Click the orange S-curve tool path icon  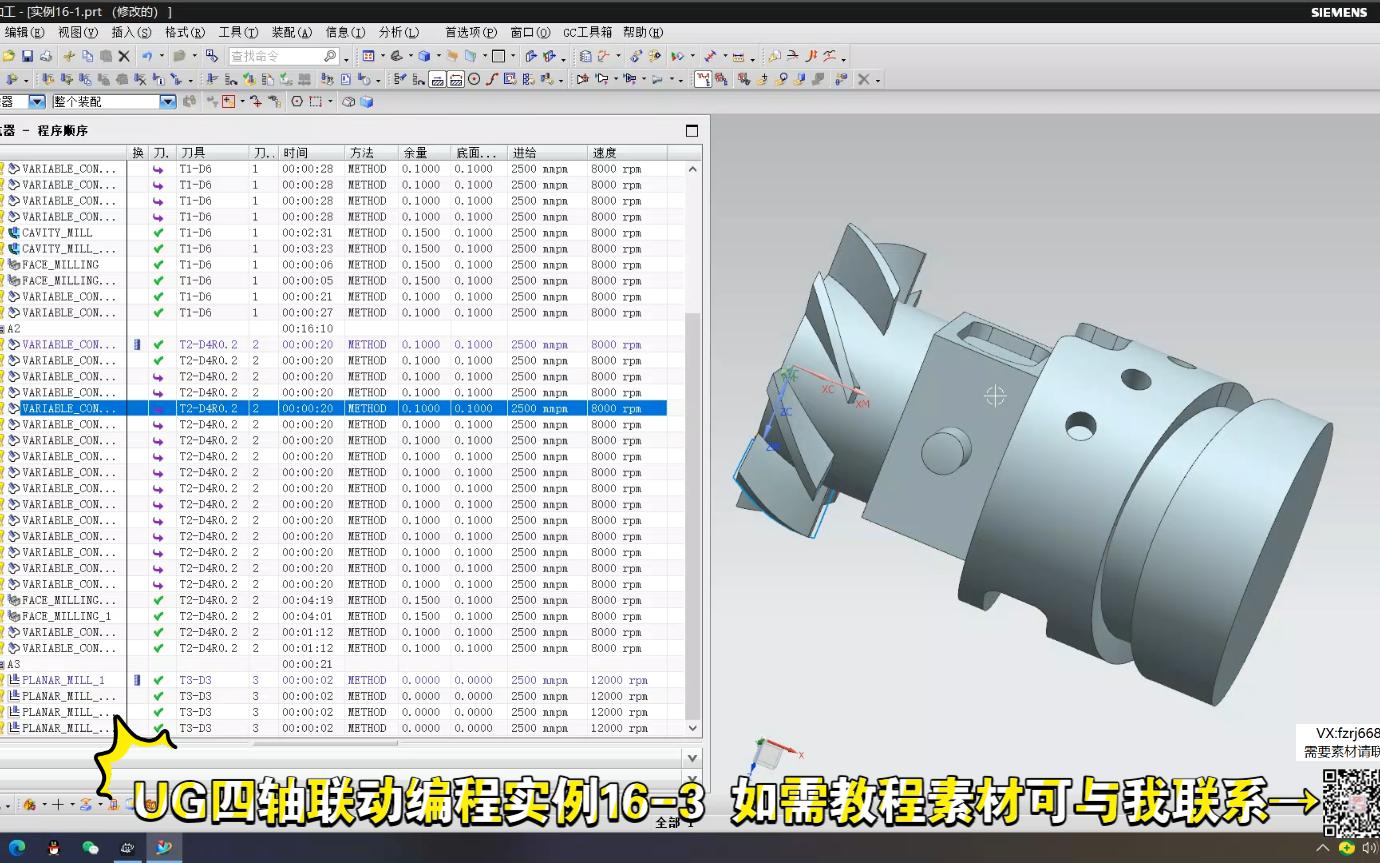coord(493,79)
